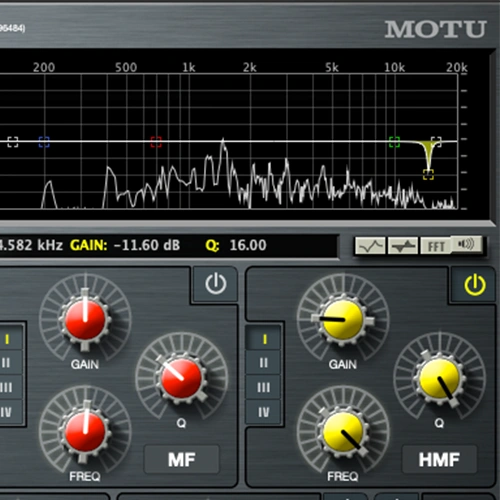Click the EQ curve display mode icon
This screenshot has width=500, height=500.
pyautogui.click(x=370, y=246)
